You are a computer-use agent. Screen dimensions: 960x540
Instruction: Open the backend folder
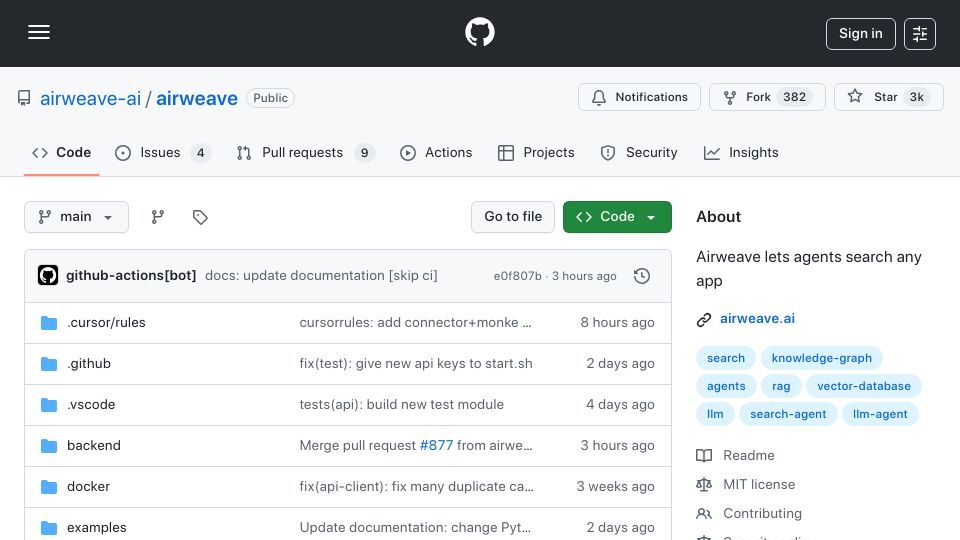(94, 446)
